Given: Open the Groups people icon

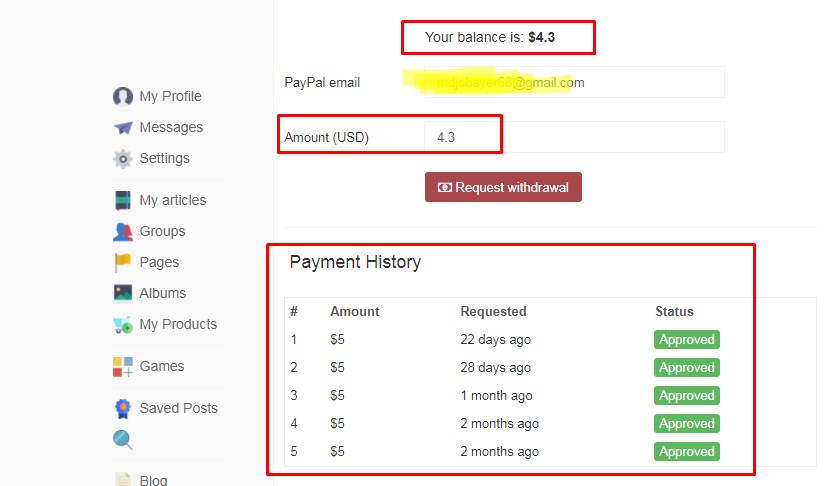Looking at the screenshot, I should coord(123,231).
